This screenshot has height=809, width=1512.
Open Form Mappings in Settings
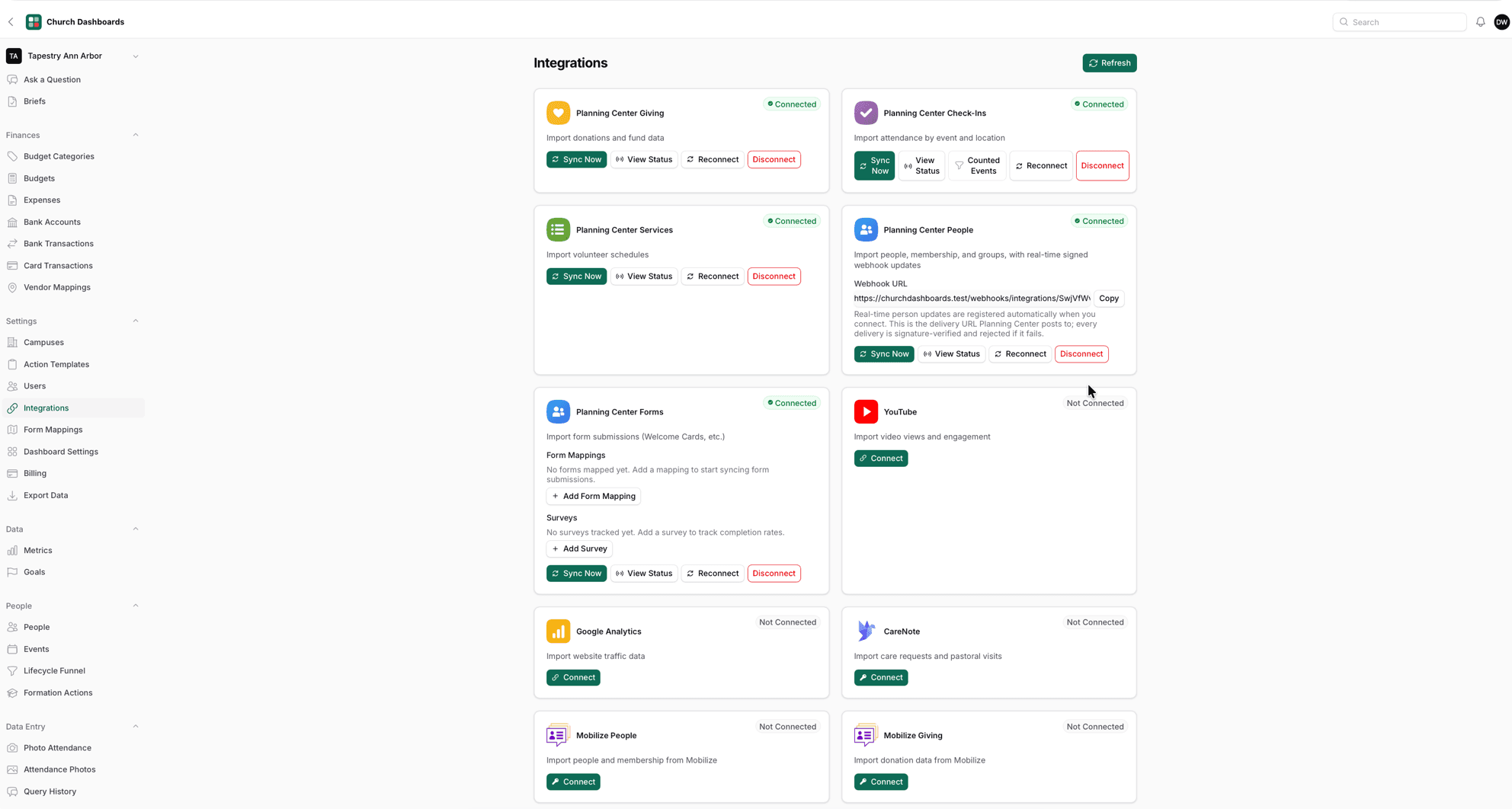pos(73,430)
